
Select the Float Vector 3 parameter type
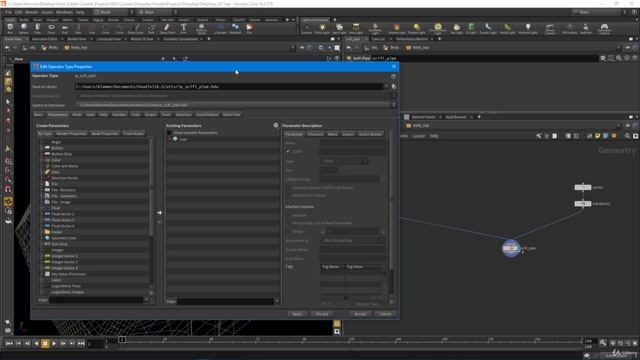62,220
